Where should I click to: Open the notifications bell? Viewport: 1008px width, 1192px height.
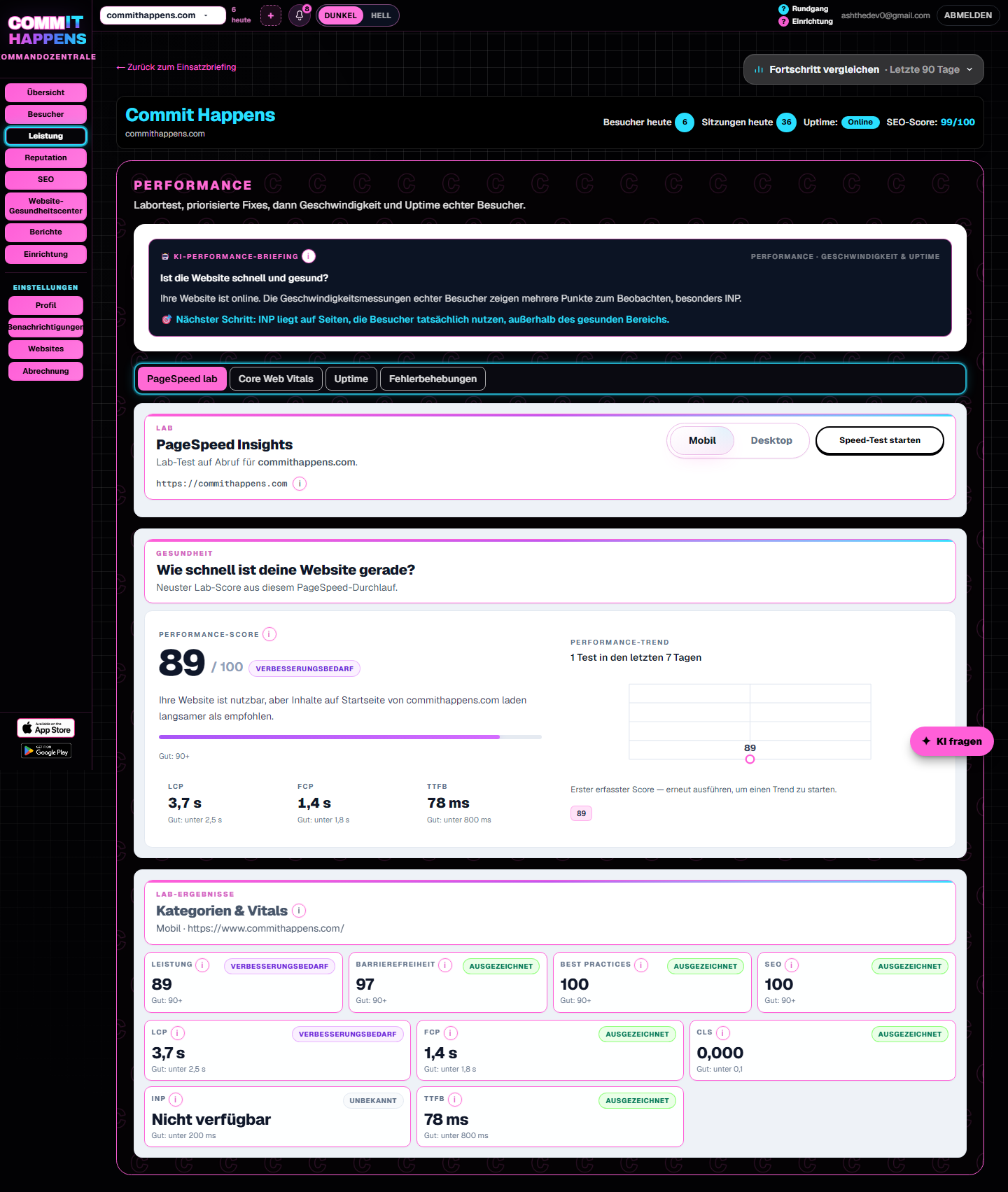(300, 15)
